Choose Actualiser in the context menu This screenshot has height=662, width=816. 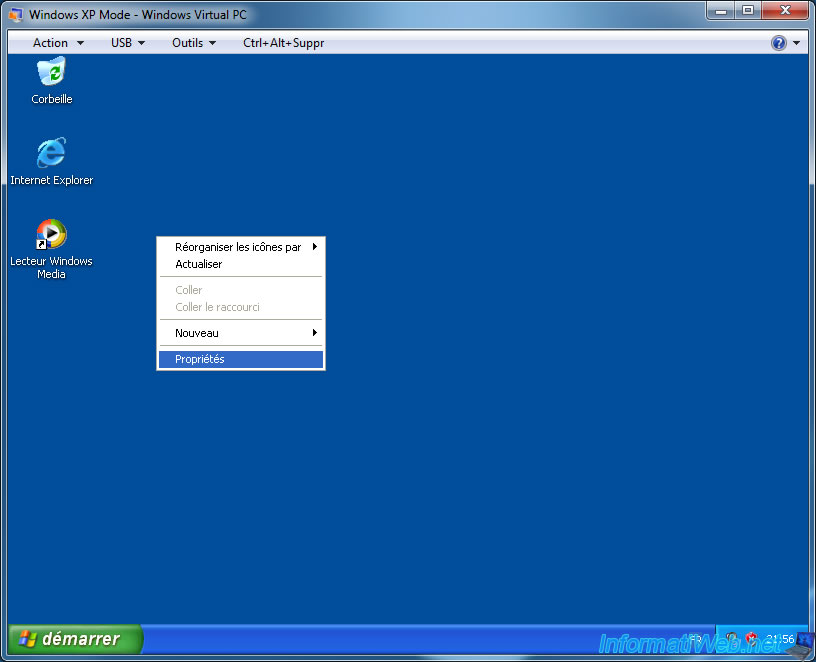pos(241,264)
